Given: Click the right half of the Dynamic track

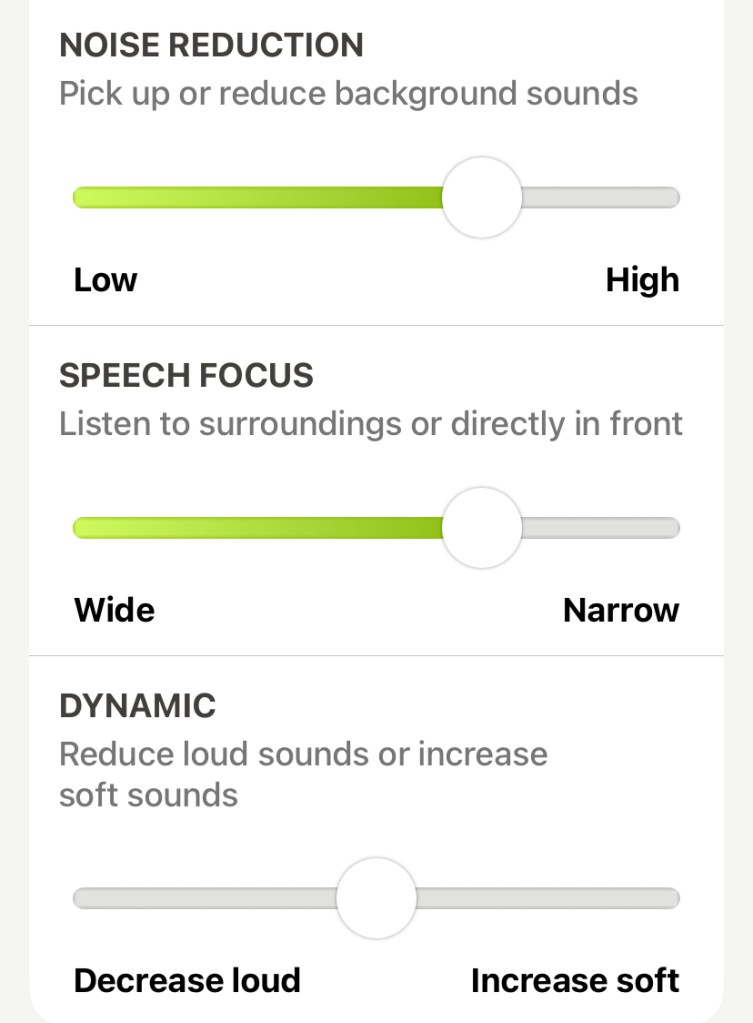Looking at the screenshot, I should pyautogui.click(x=550, y=898).
